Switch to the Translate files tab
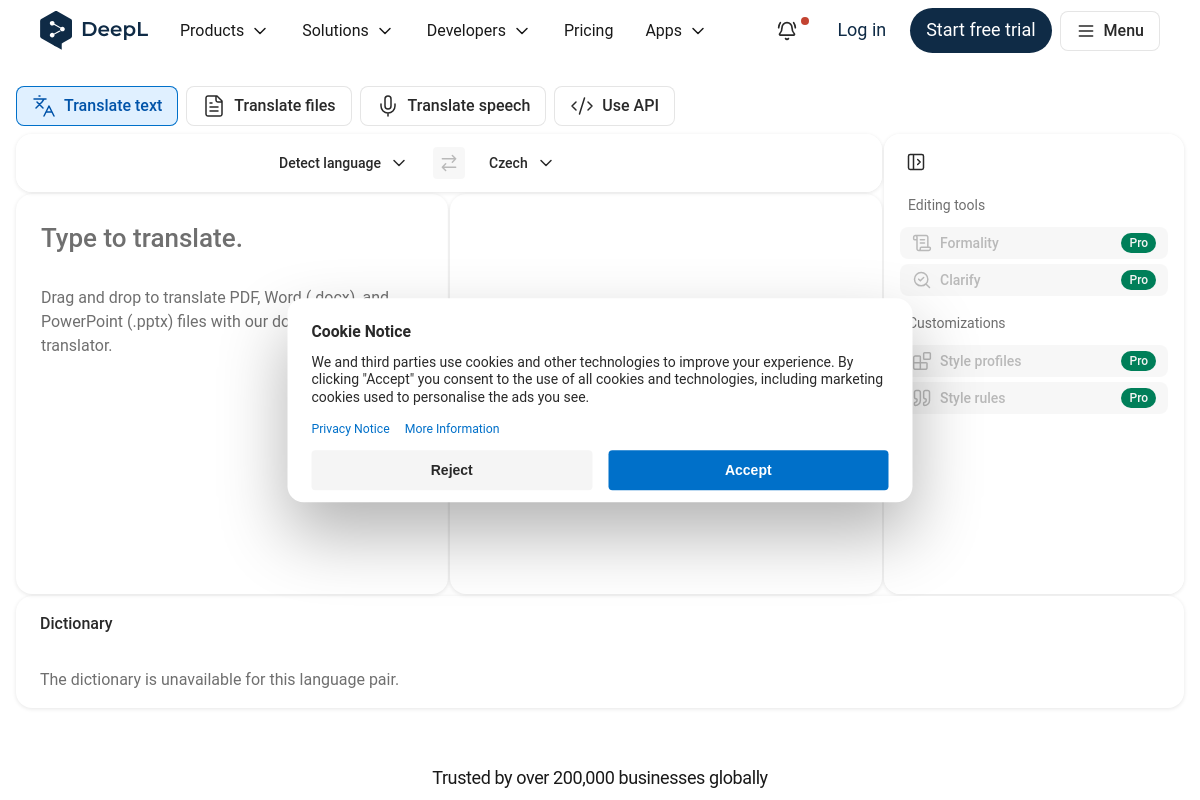The height and width of the screenshot is (800, 1200). coord(269,106)
